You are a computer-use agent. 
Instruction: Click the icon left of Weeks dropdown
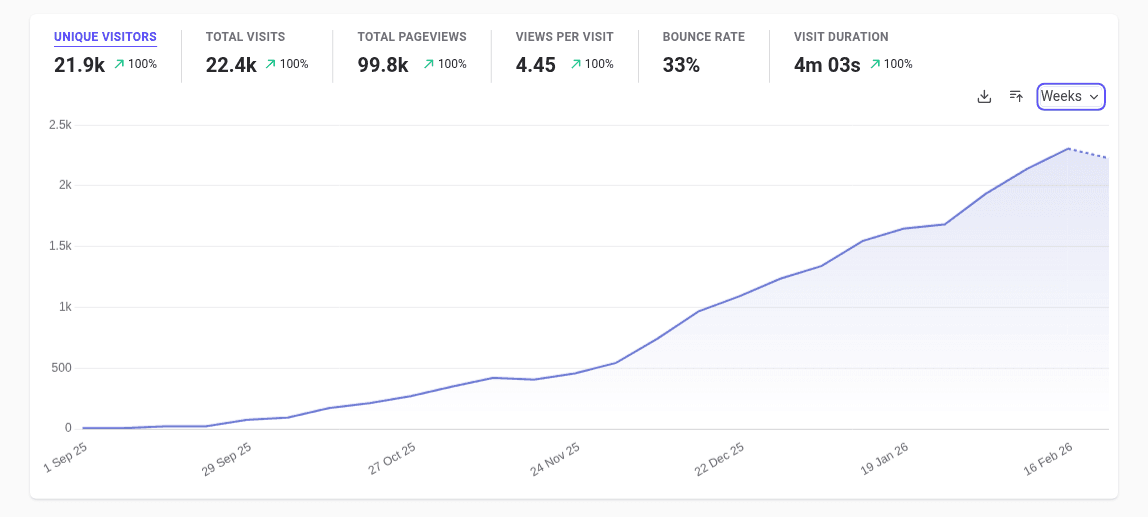pyautogui.click(x=1016, y=96)
